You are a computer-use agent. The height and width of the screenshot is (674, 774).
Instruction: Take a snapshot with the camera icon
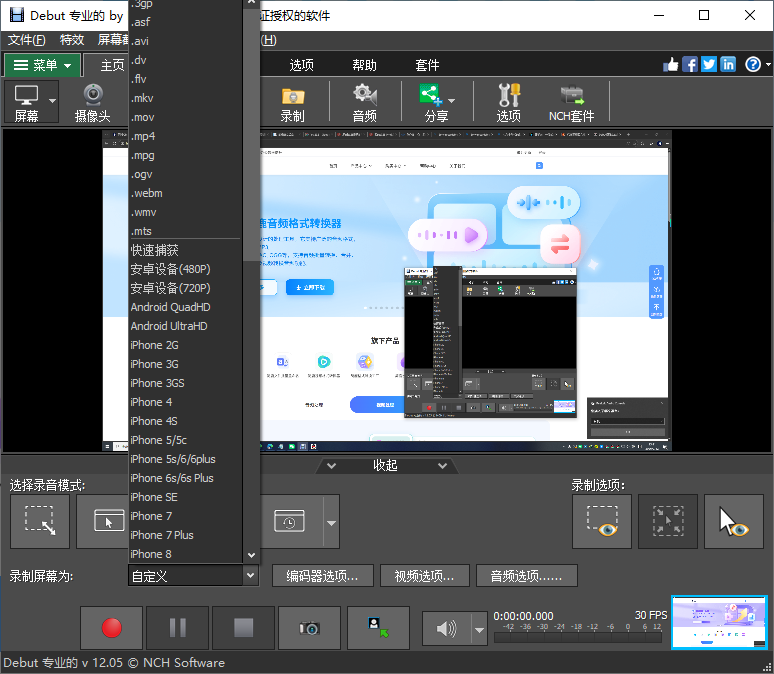click(310, 628)
